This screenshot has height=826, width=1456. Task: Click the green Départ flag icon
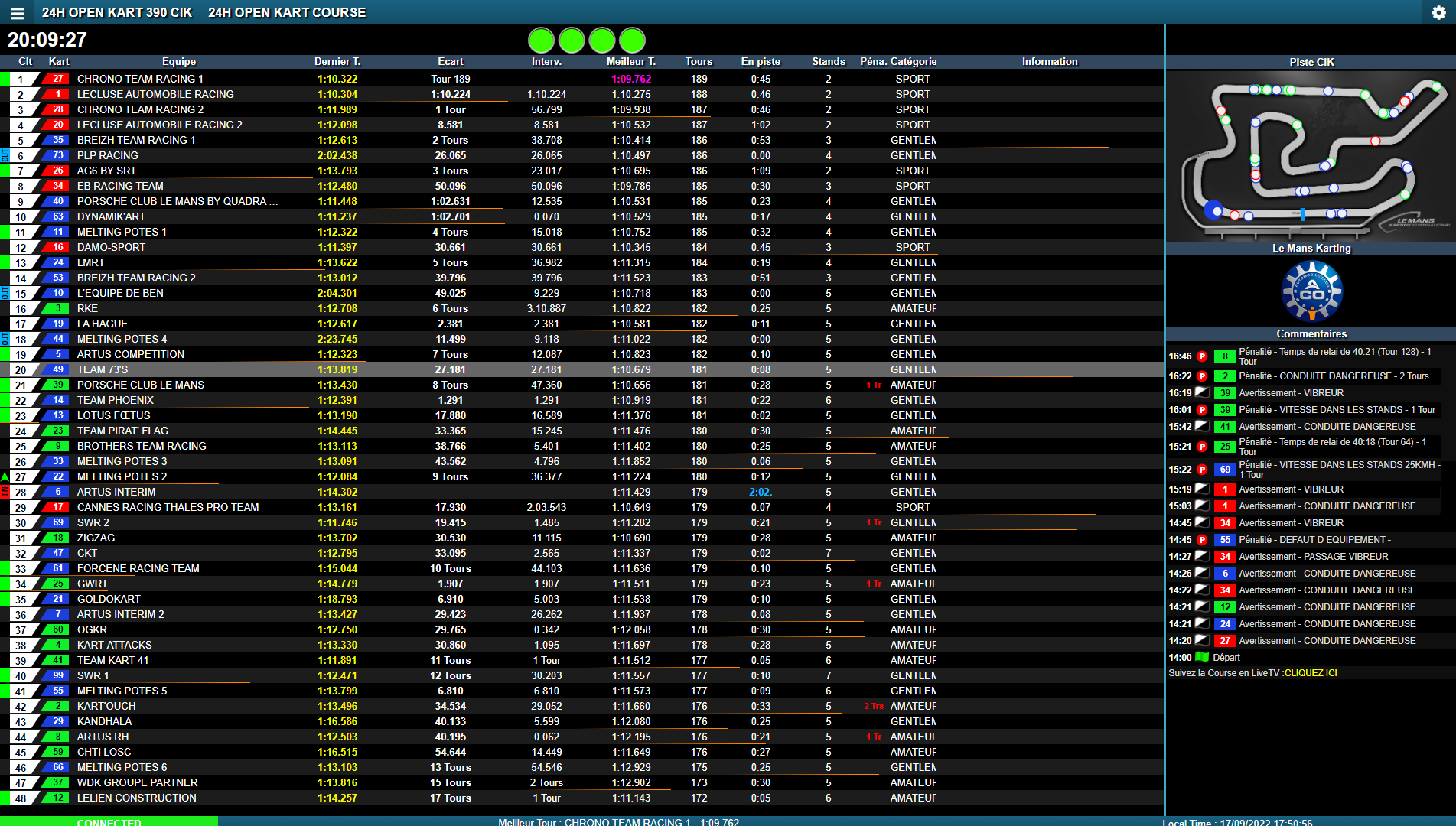(1202, 657)
